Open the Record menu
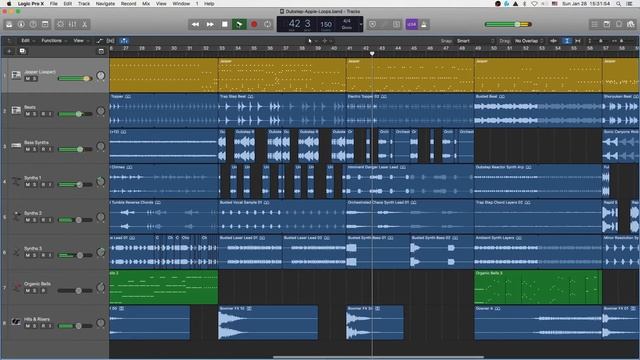The width and height of the screenshot is (640, 360). [x=128, y=4]
